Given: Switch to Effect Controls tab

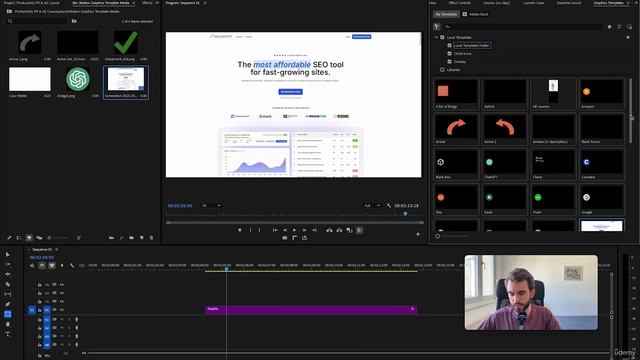Looking at the screenshot, I should pyautogui.click(x=460, y=3).
